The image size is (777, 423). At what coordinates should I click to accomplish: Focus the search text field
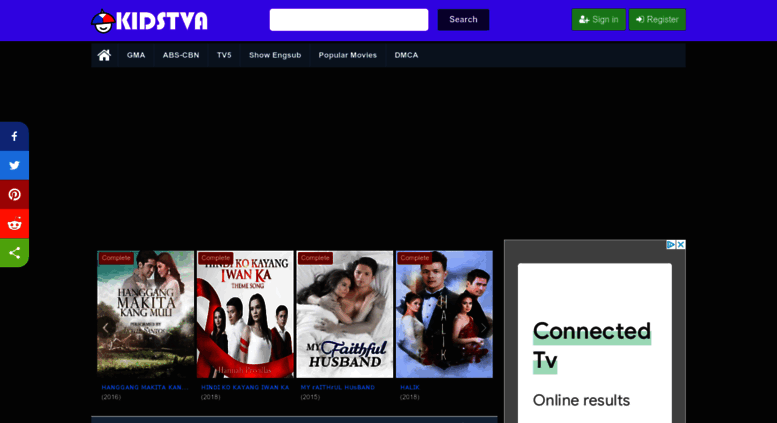[x=348, y=20]
